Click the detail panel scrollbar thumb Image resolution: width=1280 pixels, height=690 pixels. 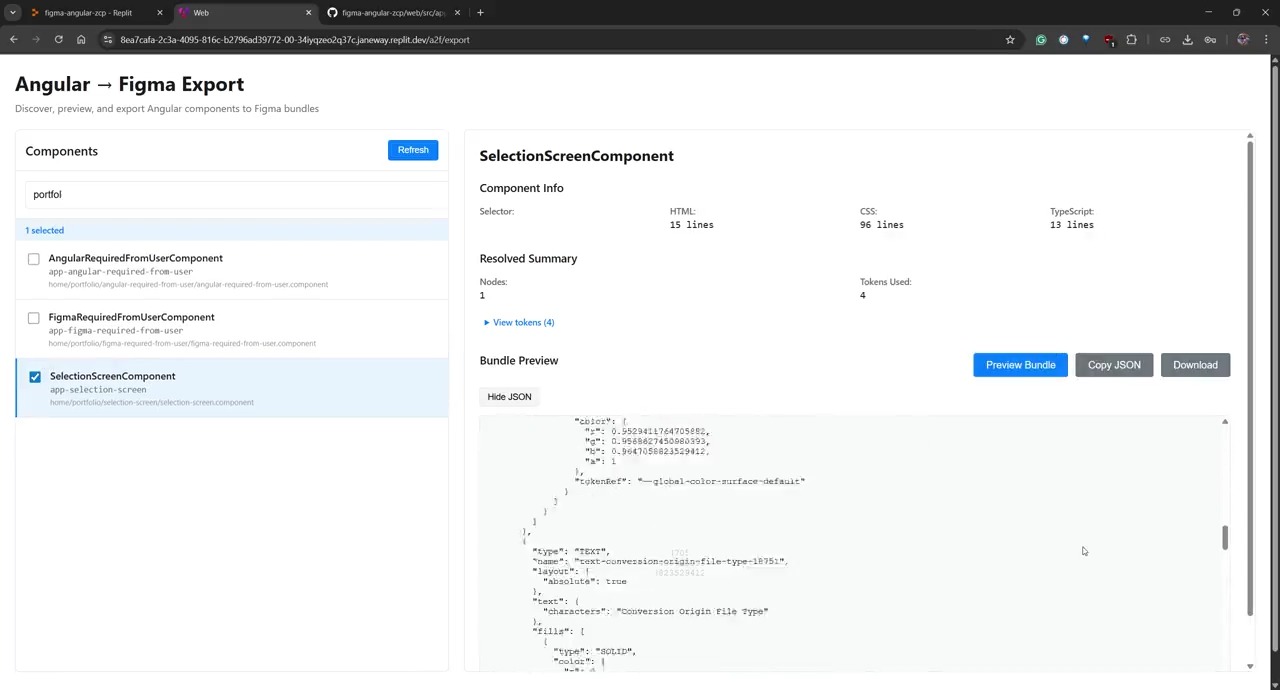tap(1249, 378)
